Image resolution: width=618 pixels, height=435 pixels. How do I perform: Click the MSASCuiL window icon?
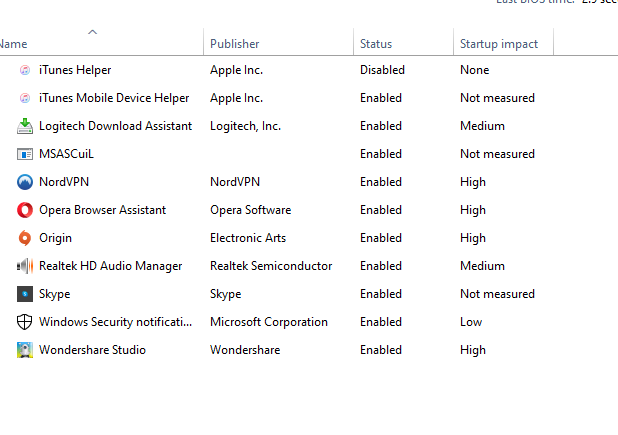25,154
